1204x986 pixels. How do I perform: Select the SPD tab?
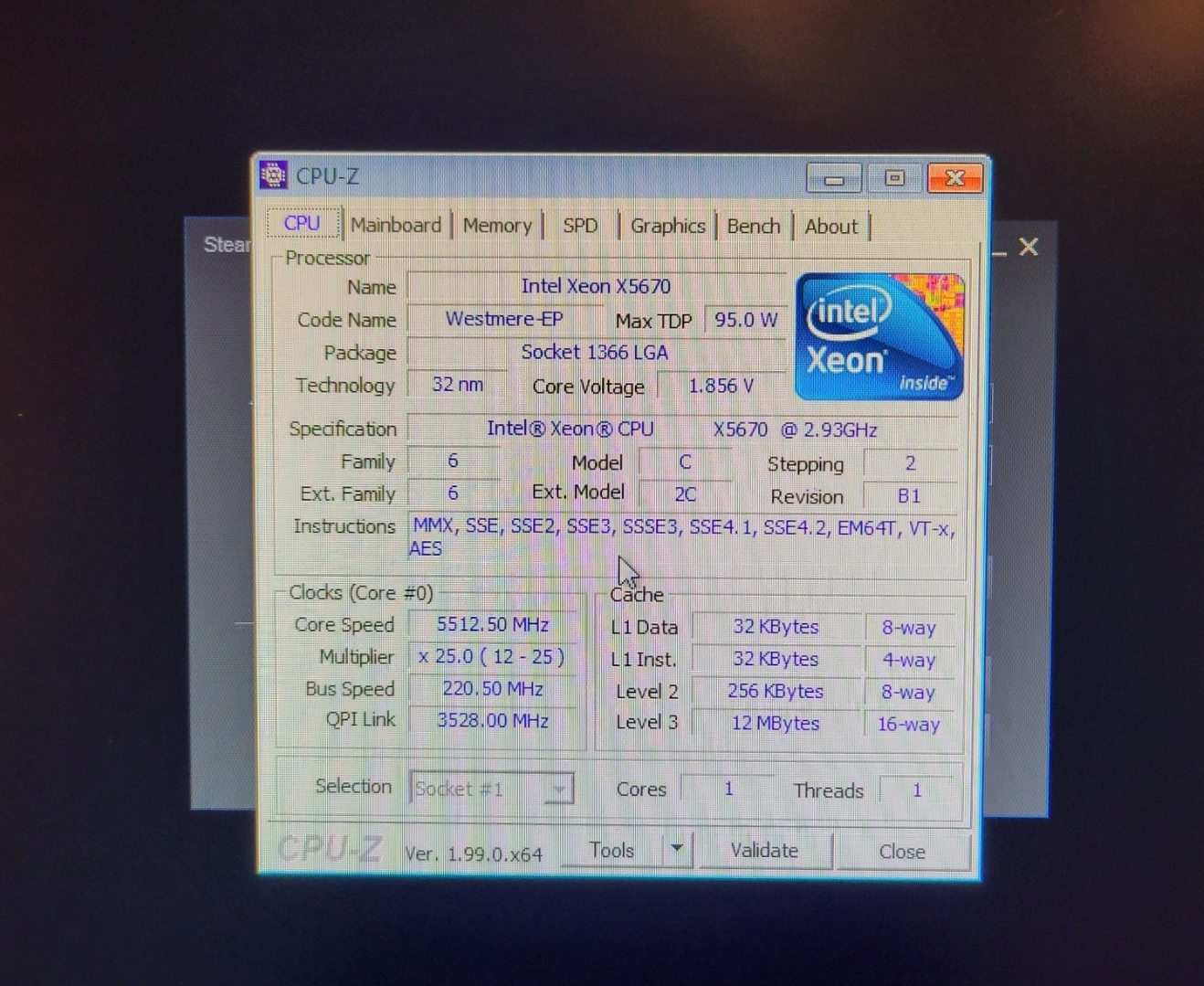pos(580,226)
